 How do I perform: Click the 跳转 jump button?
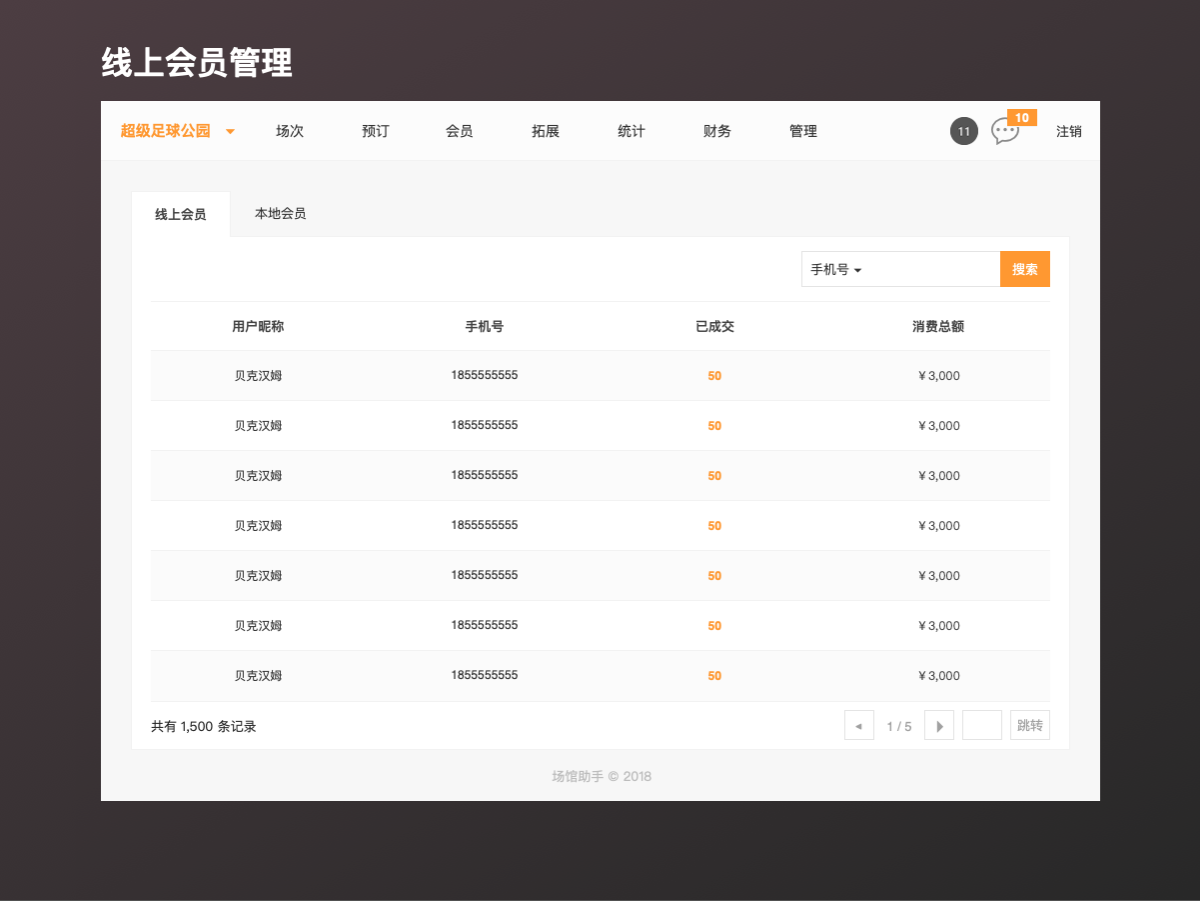click(1030, 725)
